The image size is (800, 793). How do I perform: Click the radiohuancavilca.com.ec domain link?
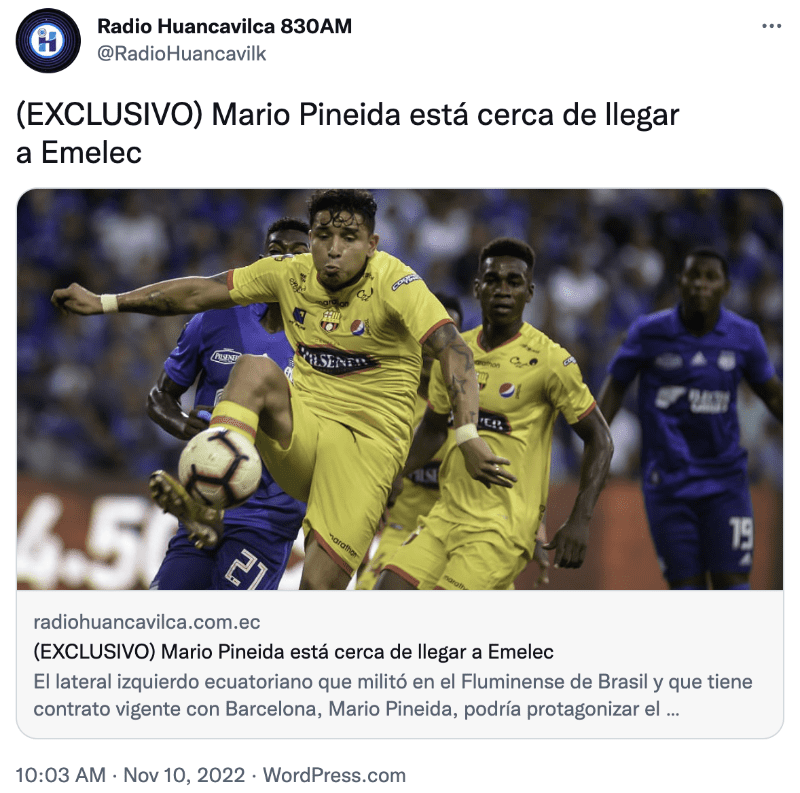pos(147,622)
